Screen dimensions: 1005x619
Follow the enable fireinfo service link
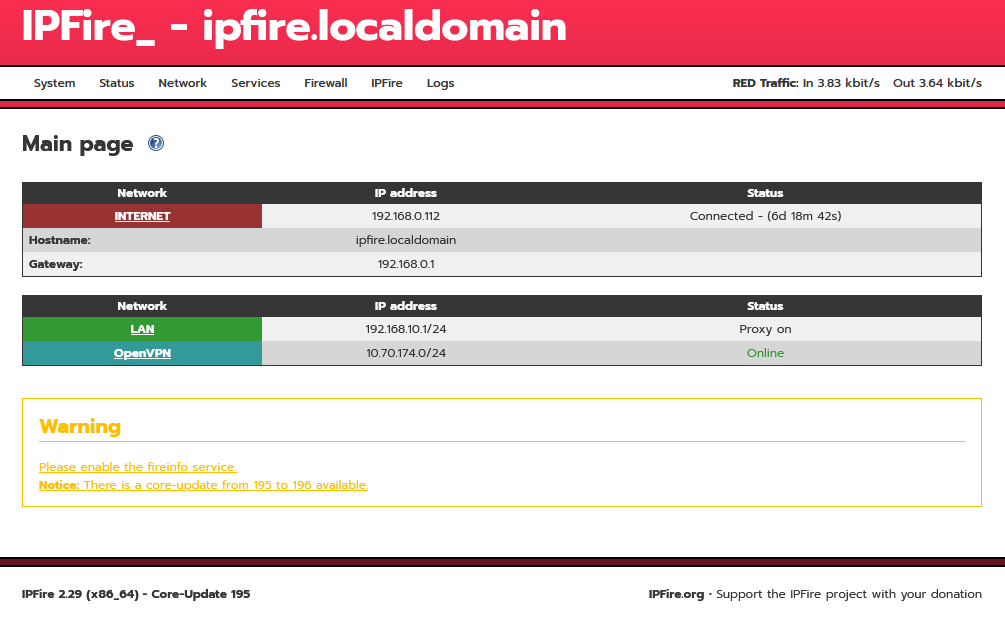[x=138, y=467]
